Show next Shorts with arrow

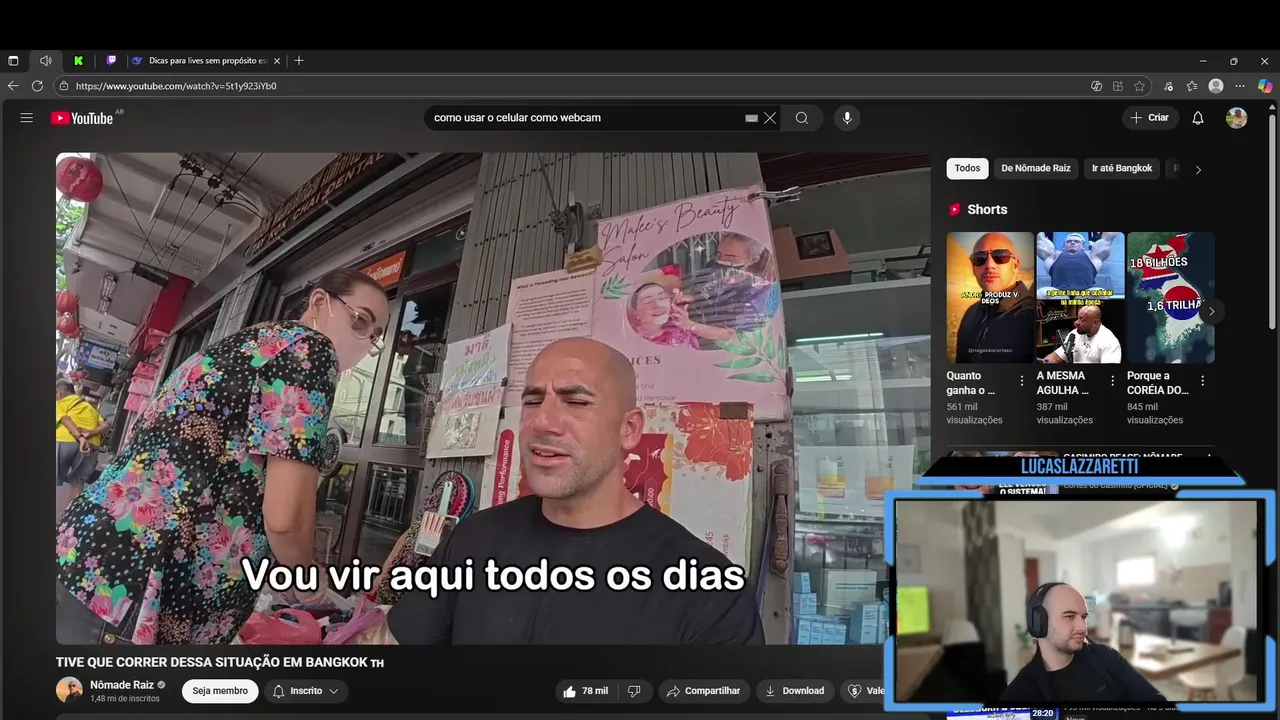(x=1211, y=311)
